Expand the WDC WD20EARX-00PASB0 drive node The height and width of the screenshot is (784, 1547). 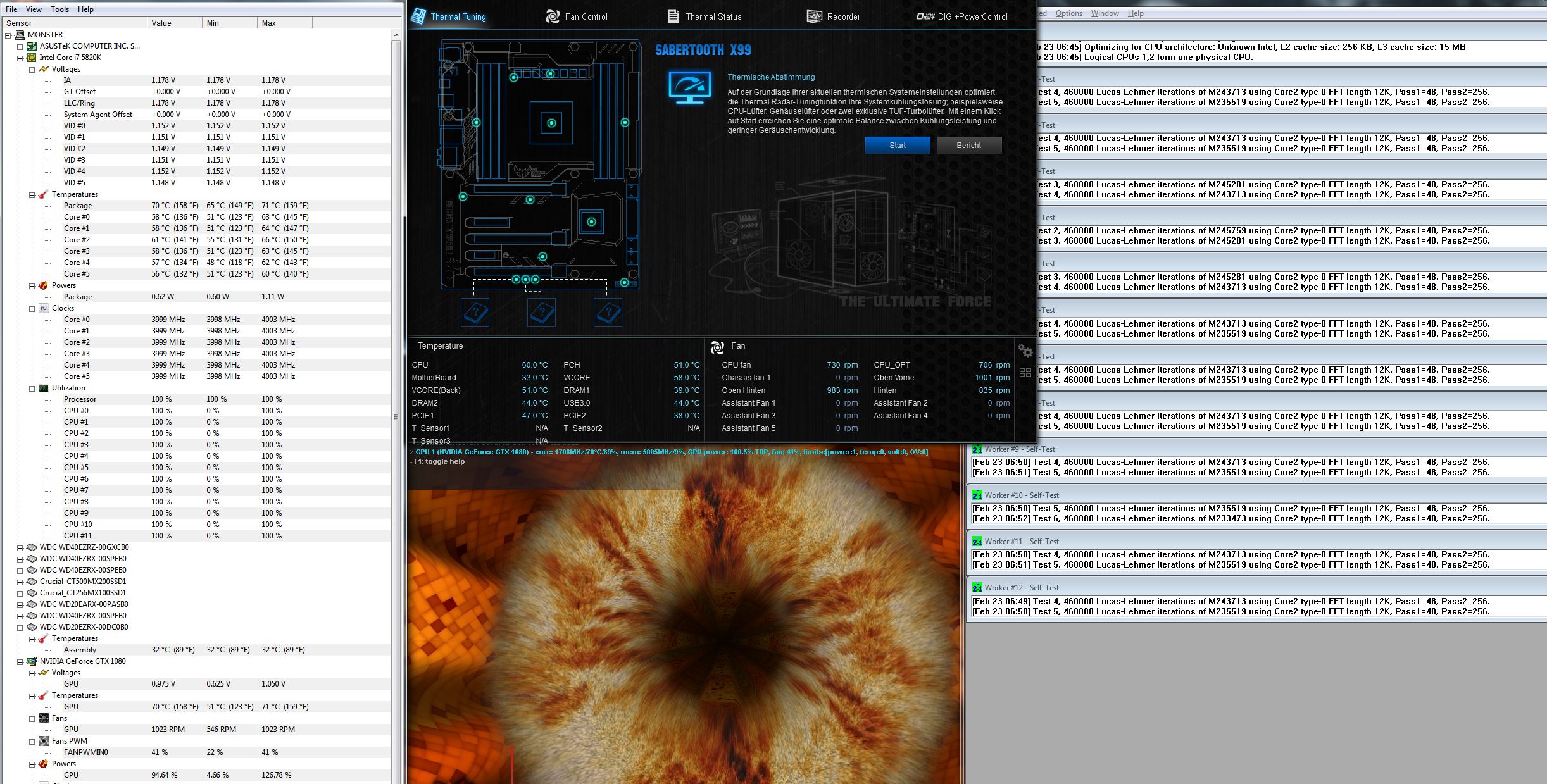click(x=20, y=604)
